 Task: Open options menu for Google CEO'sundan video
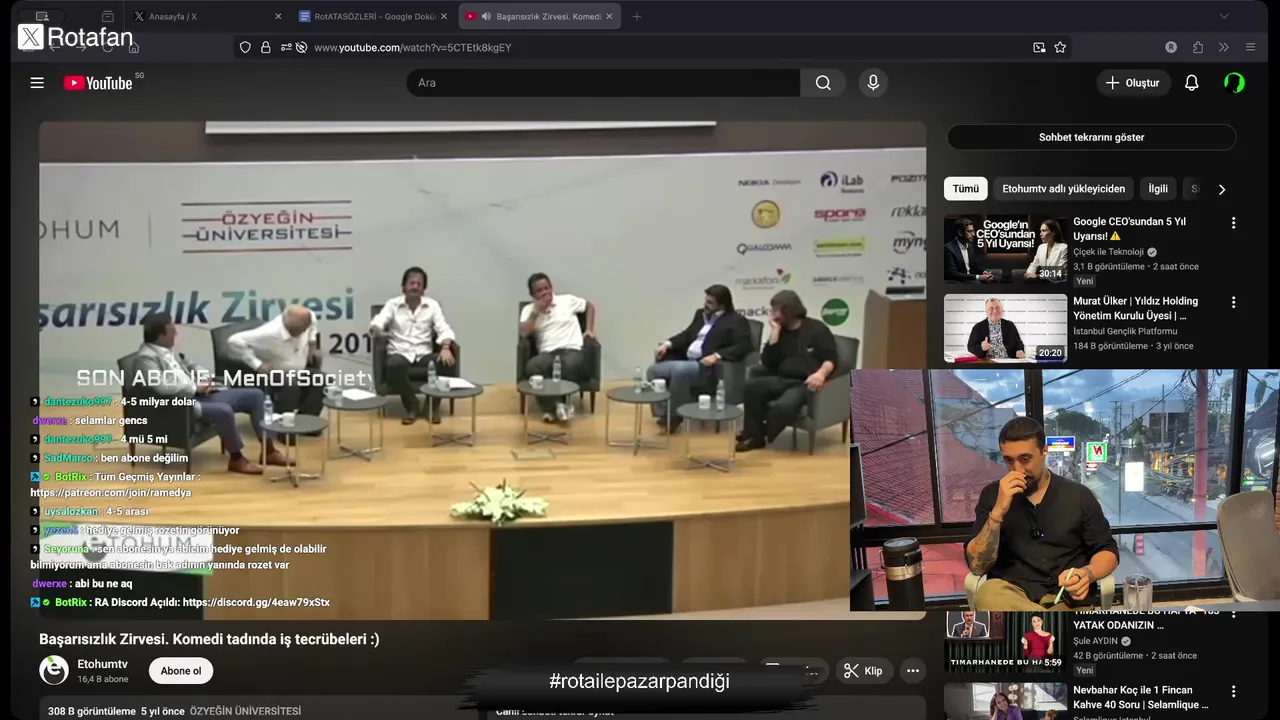point(1233,223)
